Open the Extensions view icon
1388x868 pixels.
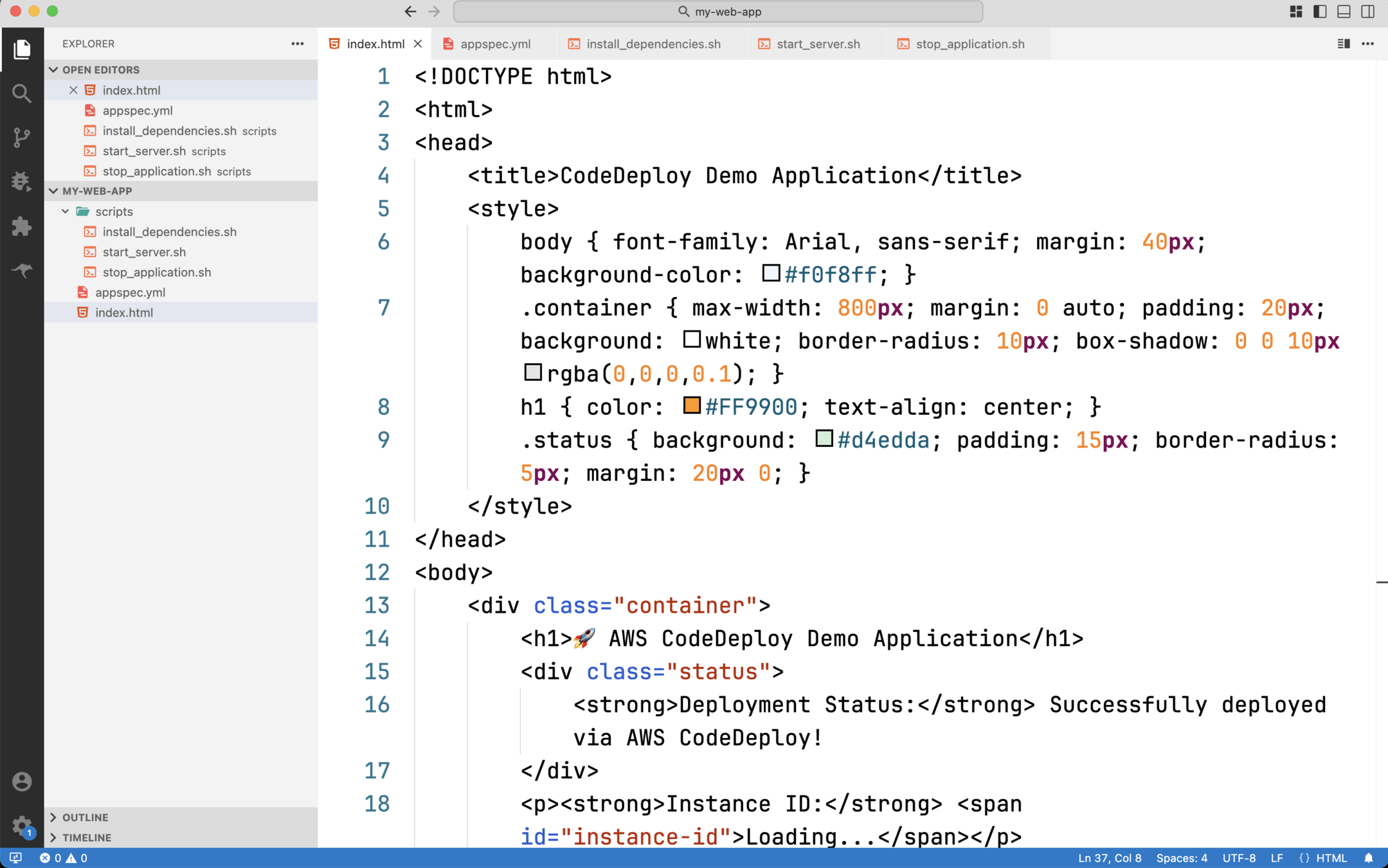pos(22,226)
